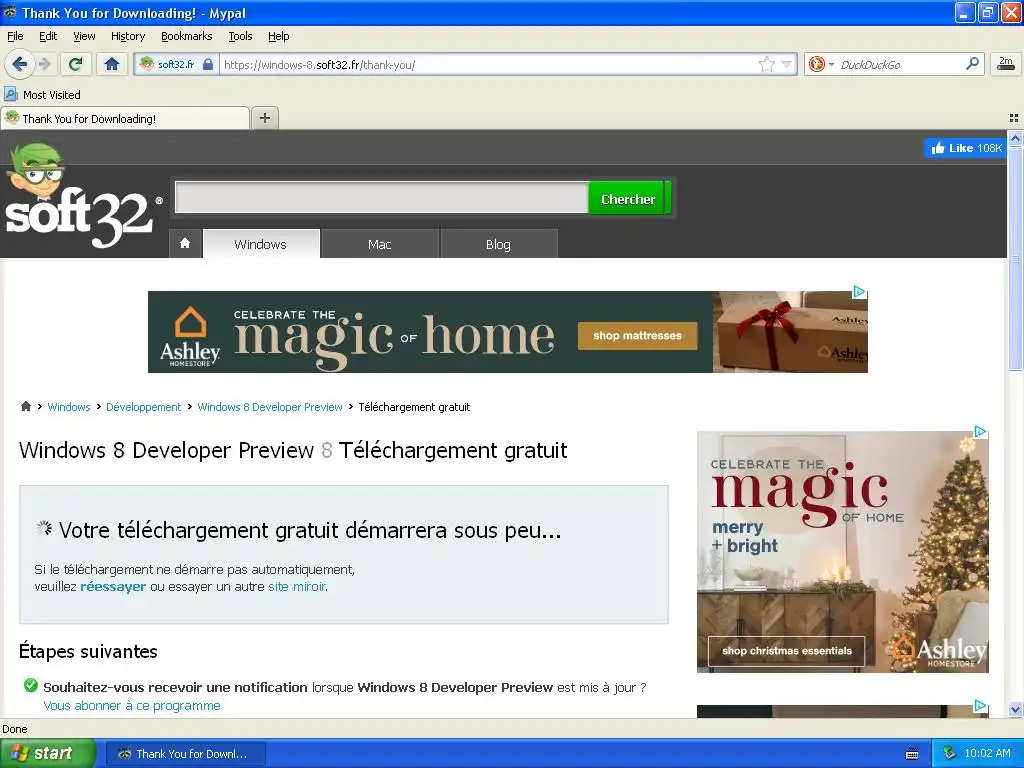The image size is (1024, 768).
Task: Bookmark this page with the star icon
Action: (x=767, y=64)
